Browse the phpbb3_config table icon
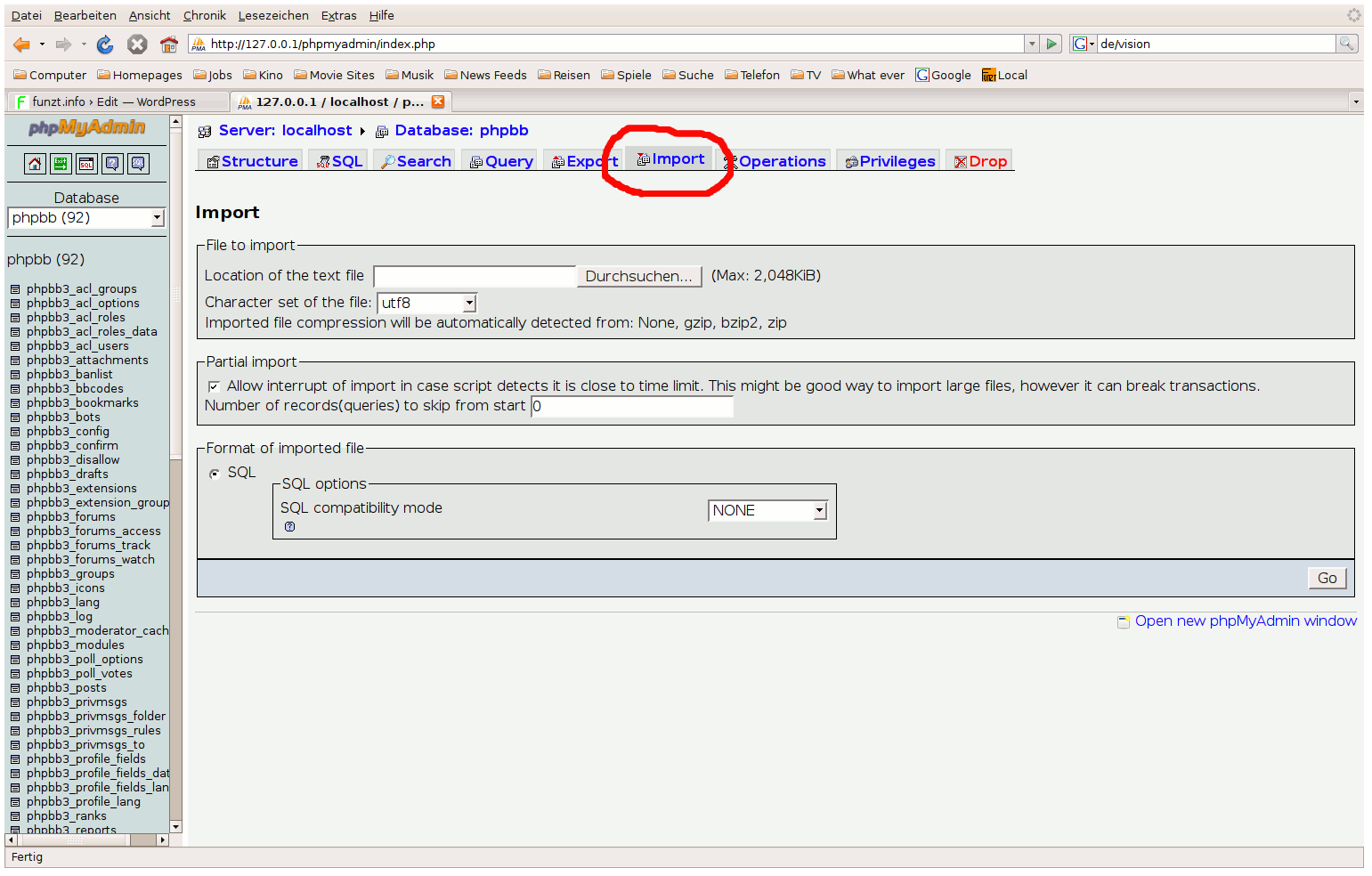Image resolution: width=1372 pixels, height=876 pixels. point(15,432)
